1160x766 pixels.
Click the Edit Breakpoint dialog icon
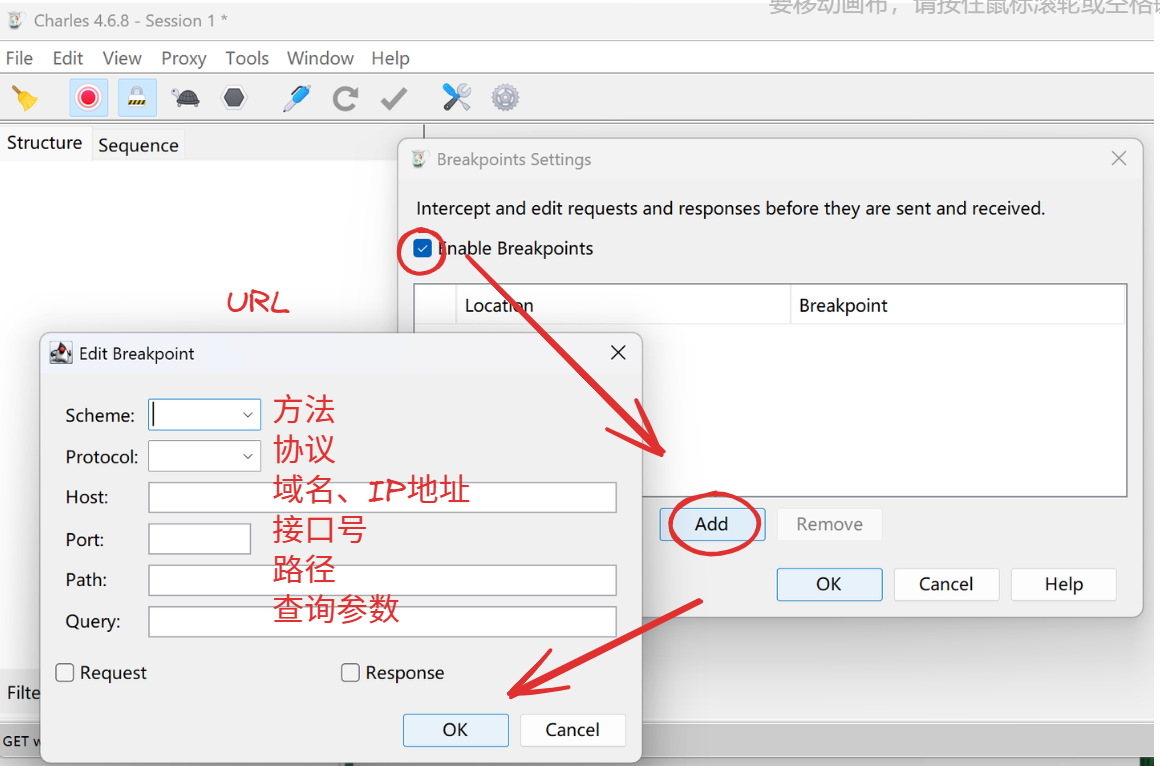coord(61,353)
